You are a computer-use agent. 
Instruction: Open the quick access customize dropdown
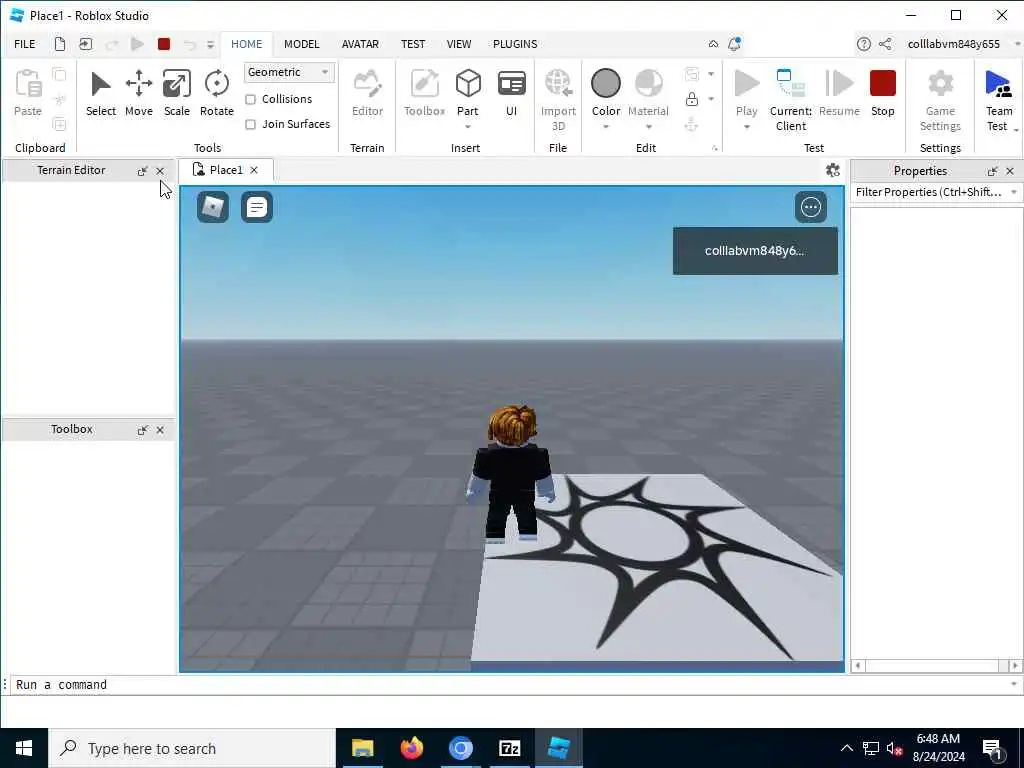[210, 44]
